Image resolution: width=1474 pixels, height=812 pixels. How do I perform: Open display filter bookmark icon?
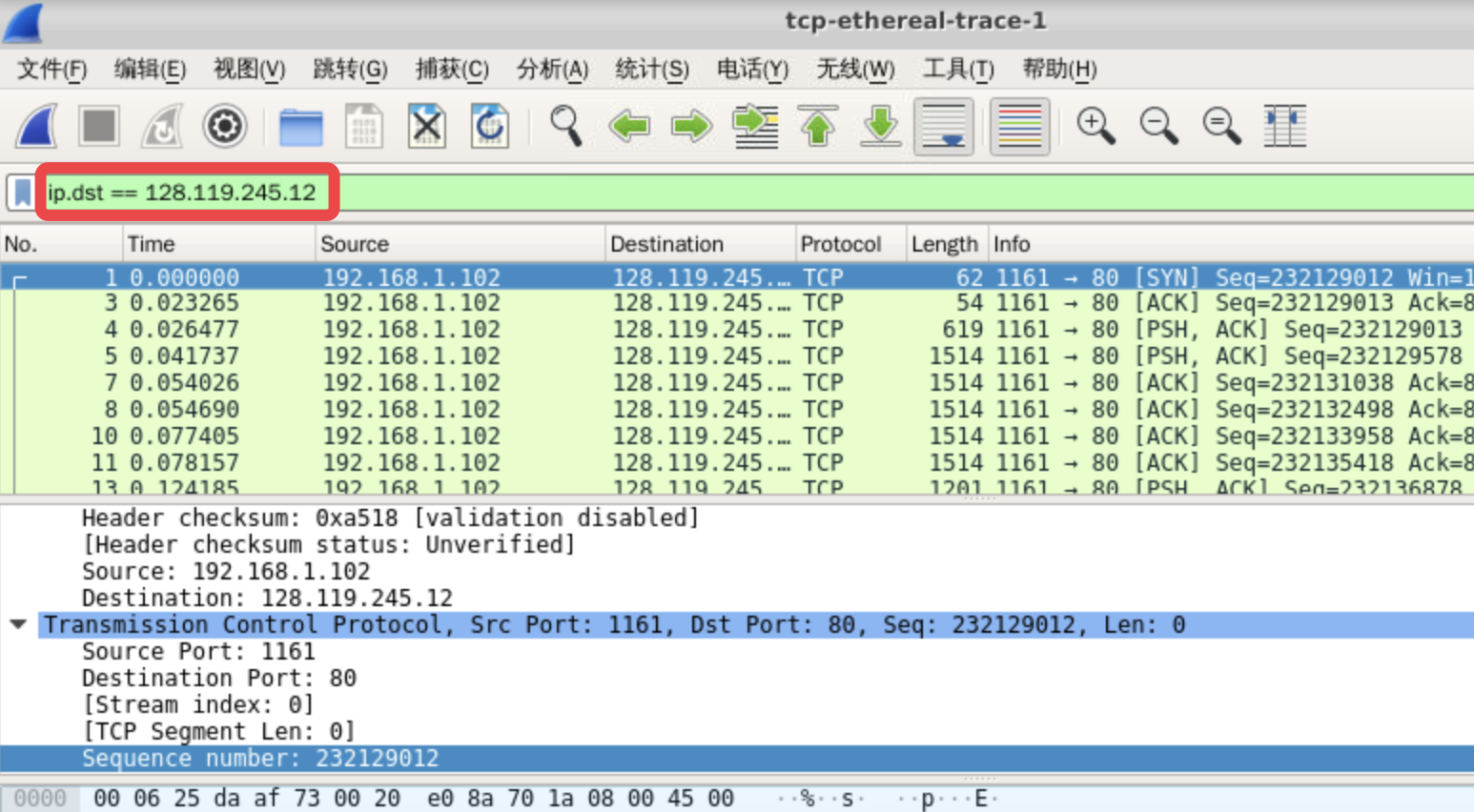(x=21, y=193)
